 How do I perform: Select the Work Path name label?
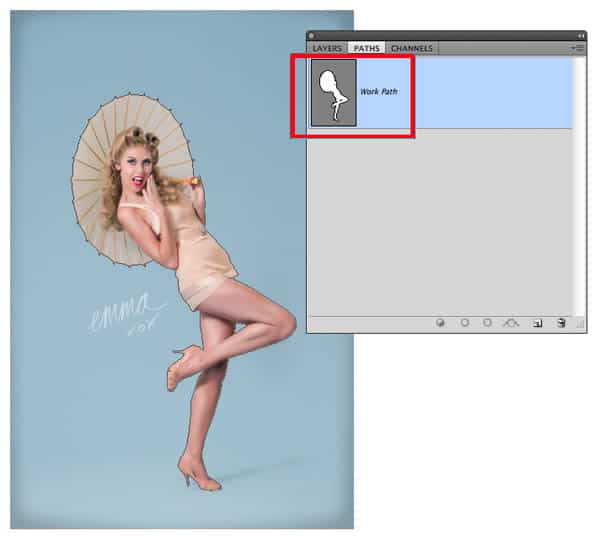379,92
